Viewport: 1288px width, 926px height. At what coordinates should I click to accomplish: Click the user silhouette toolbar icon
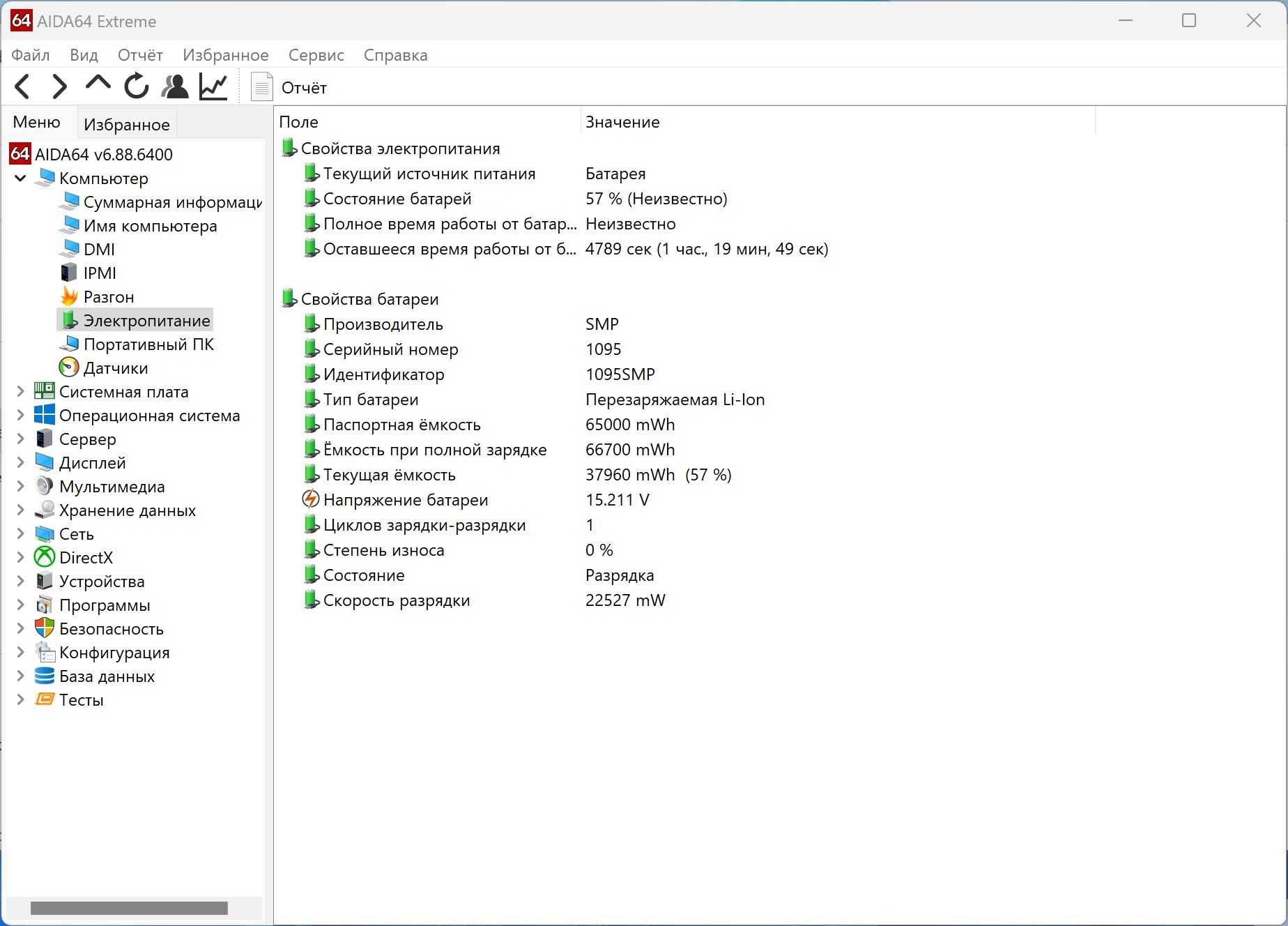coord(174,86)
